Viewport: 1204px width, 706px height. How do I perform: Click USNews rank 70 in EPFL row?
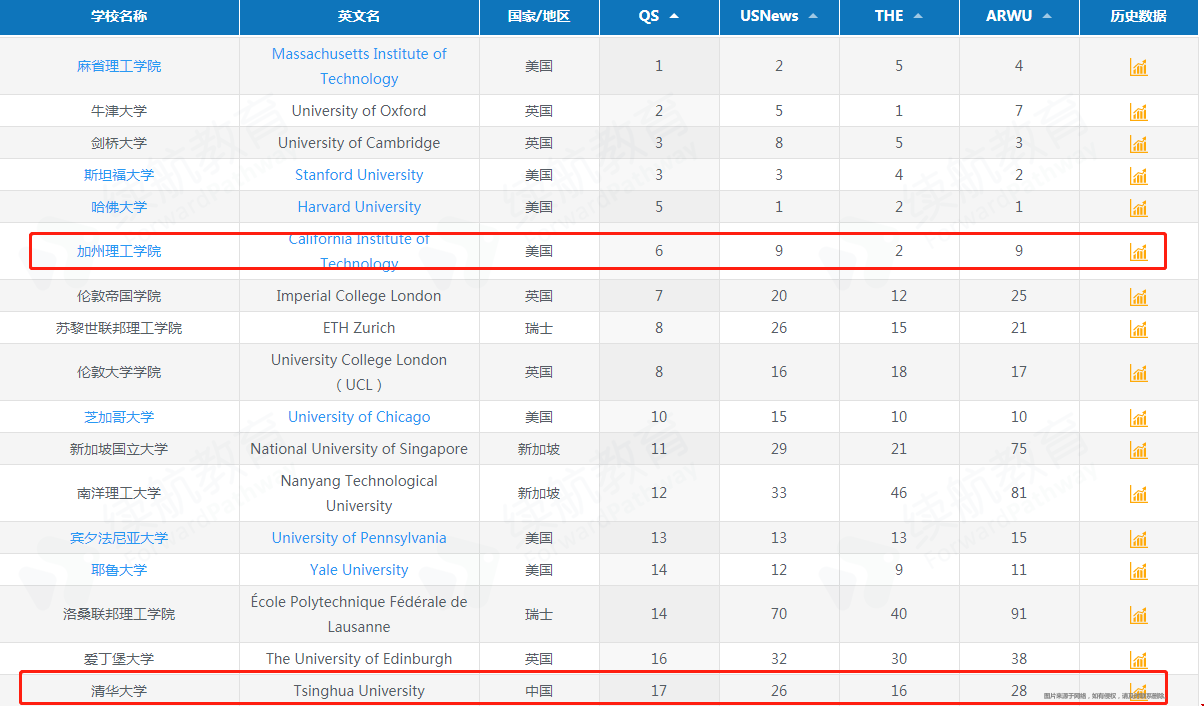click(x=779, y=614)
